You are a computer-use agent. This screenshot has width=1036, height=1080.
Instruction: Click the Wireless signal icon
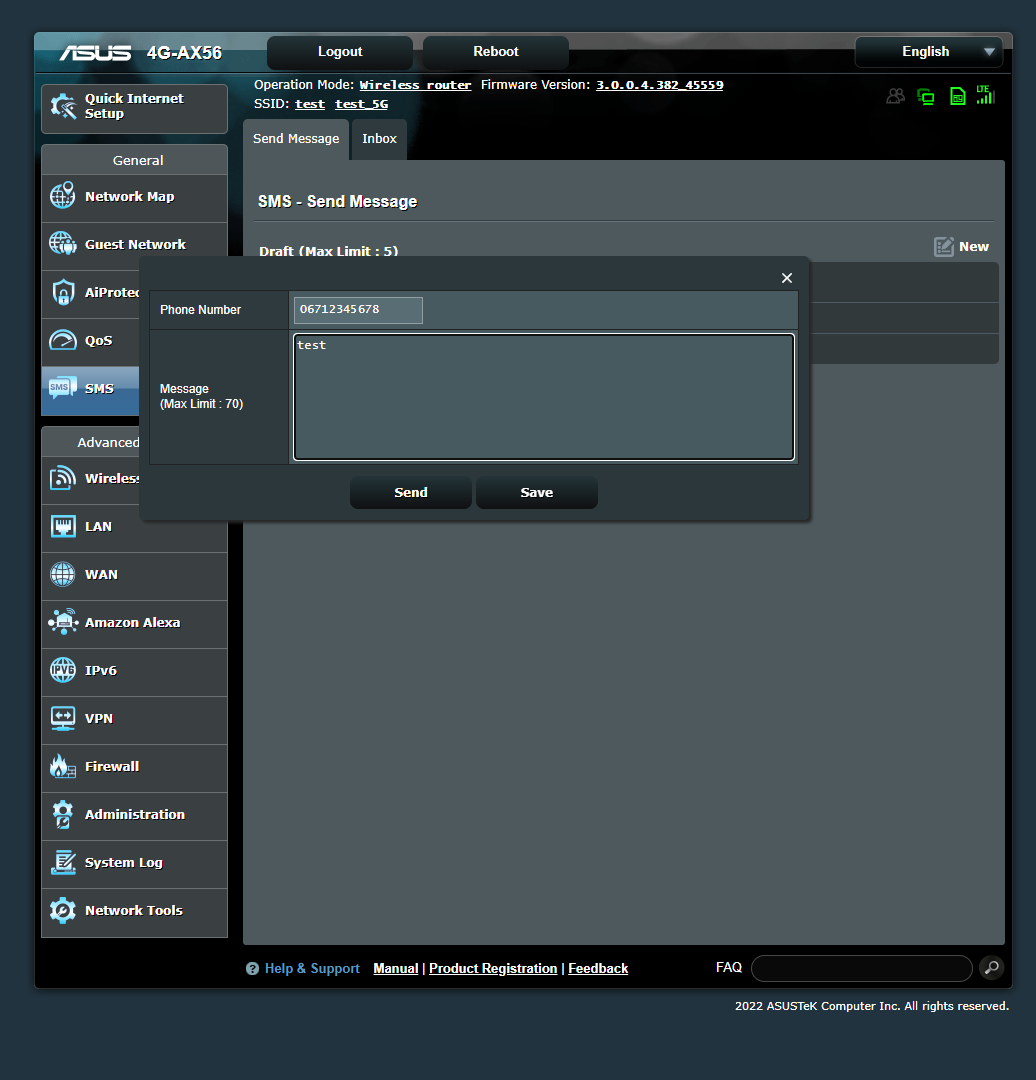(x=63, y=478)
